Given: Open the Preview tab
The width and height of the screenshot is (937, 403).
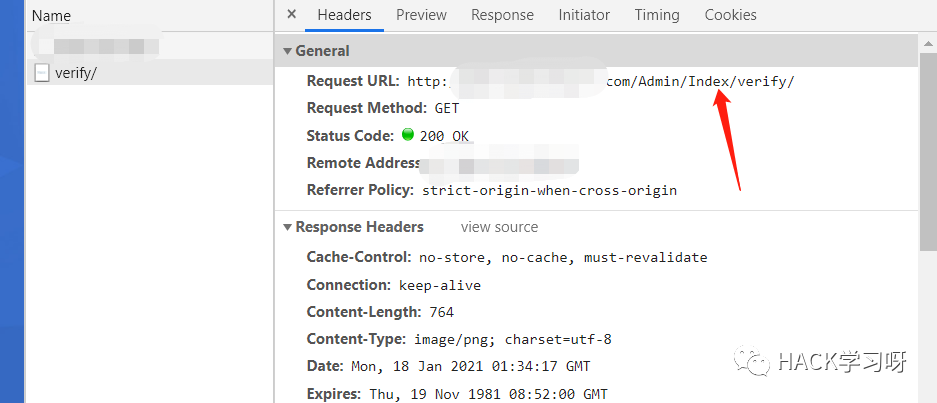Looking at the screenshot, I should point(421,15).
